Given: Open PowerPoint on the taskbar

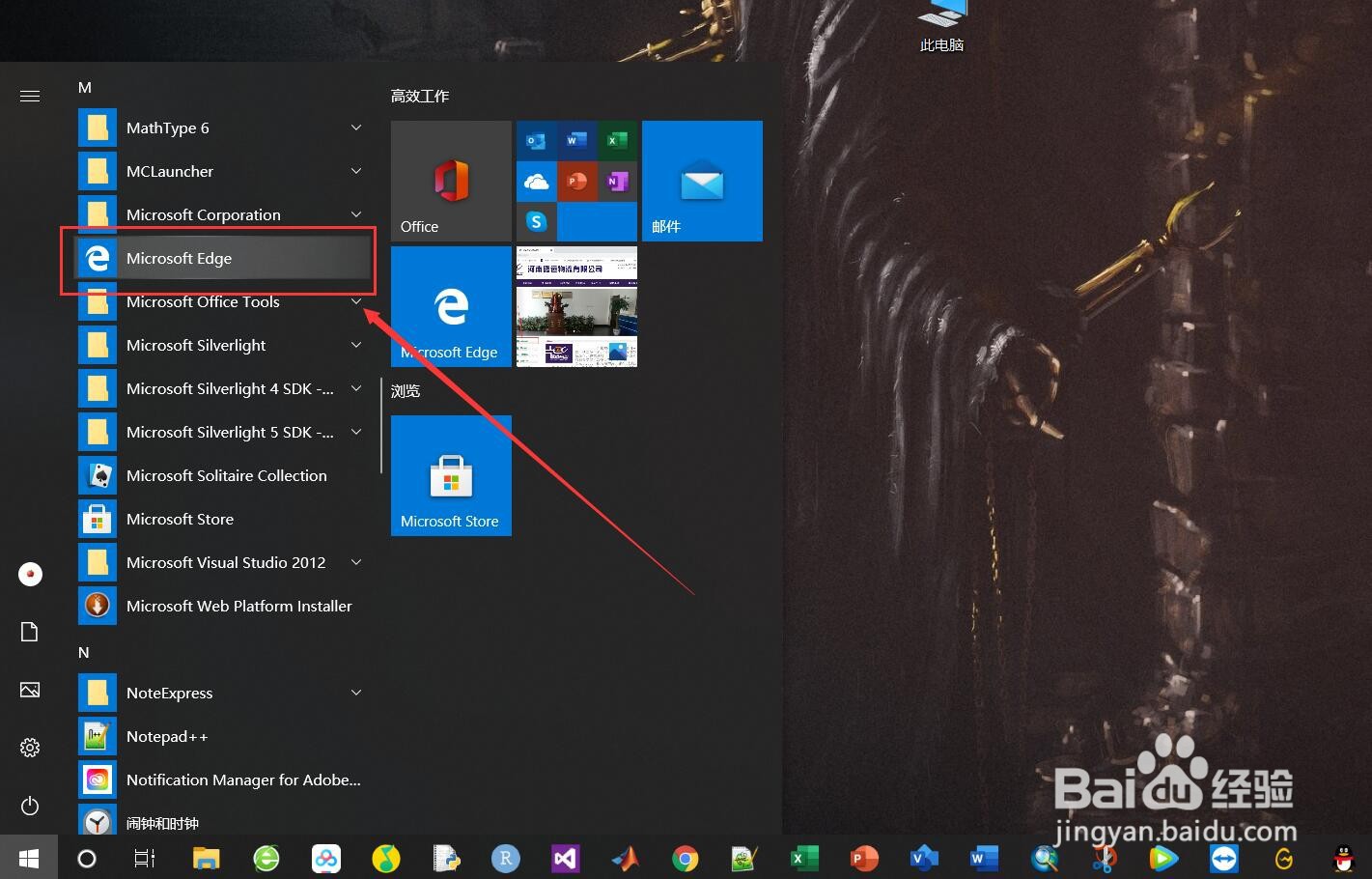Looking at the screenshot, I should click(863, 858).
